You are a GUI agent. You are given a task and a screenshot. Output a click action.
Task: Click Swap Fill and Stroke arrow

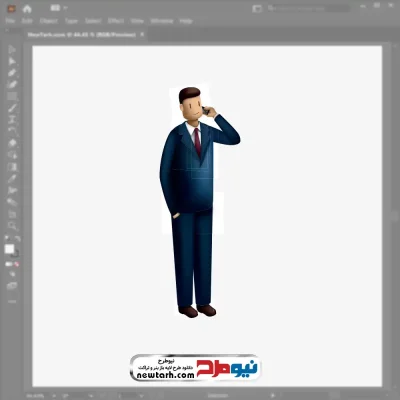point(17,239)
